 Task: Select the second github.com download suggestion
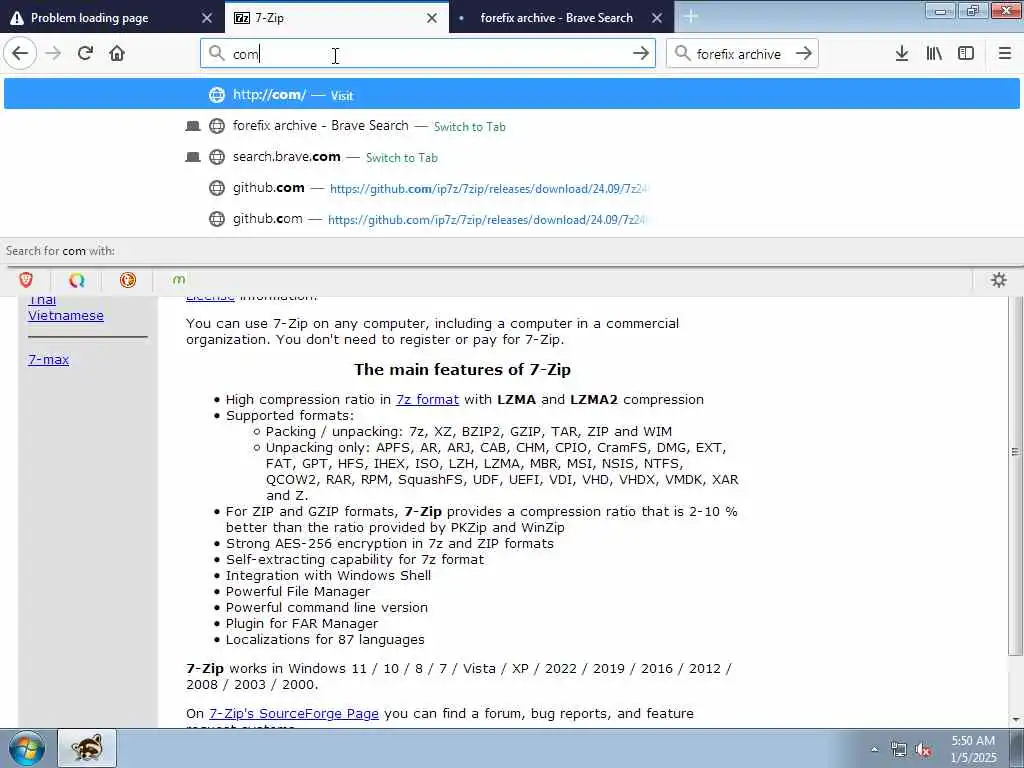click(x=511, y=219)
